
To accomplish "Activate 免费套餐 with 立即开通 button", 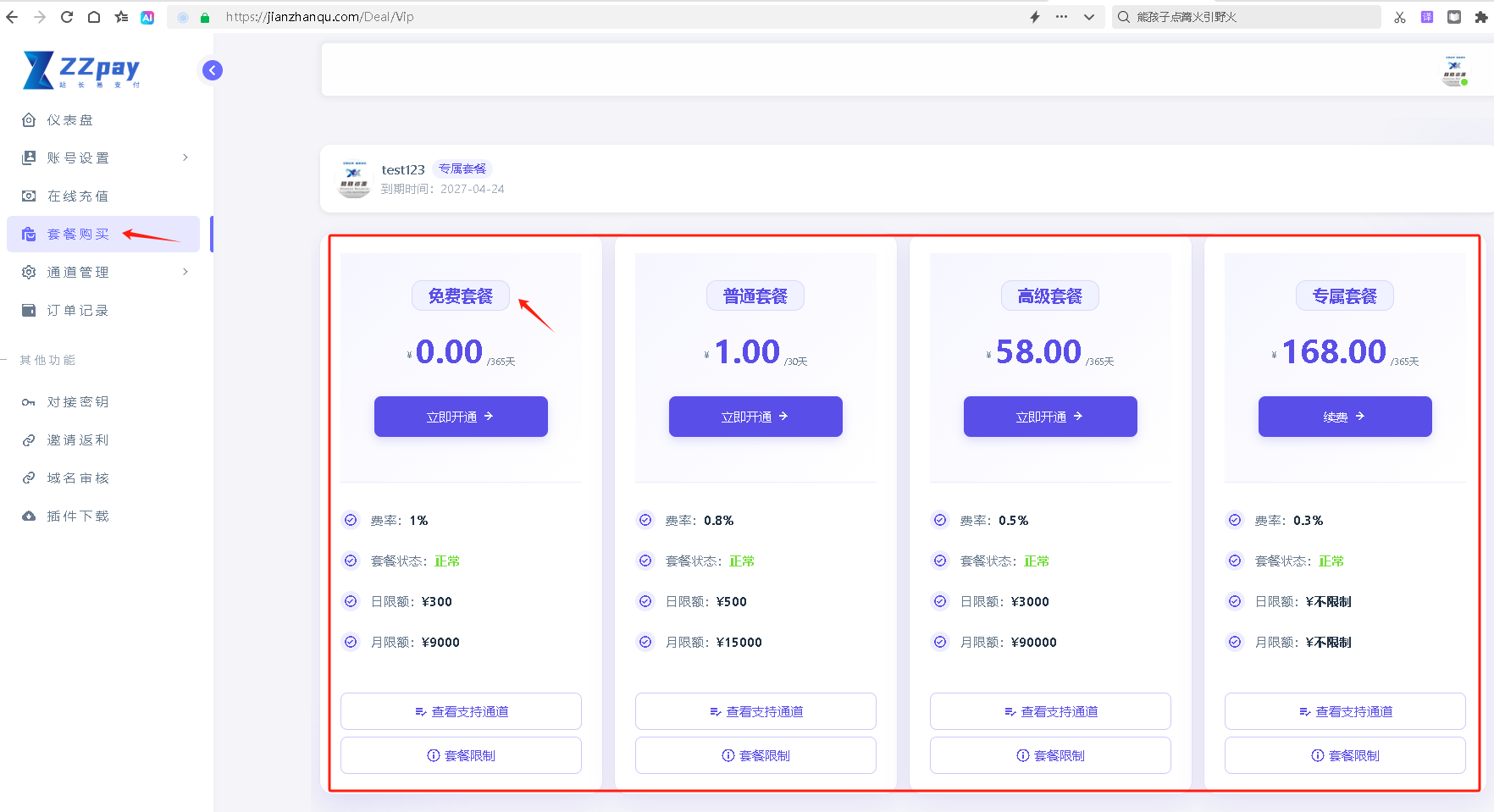I will pos(461,417).
